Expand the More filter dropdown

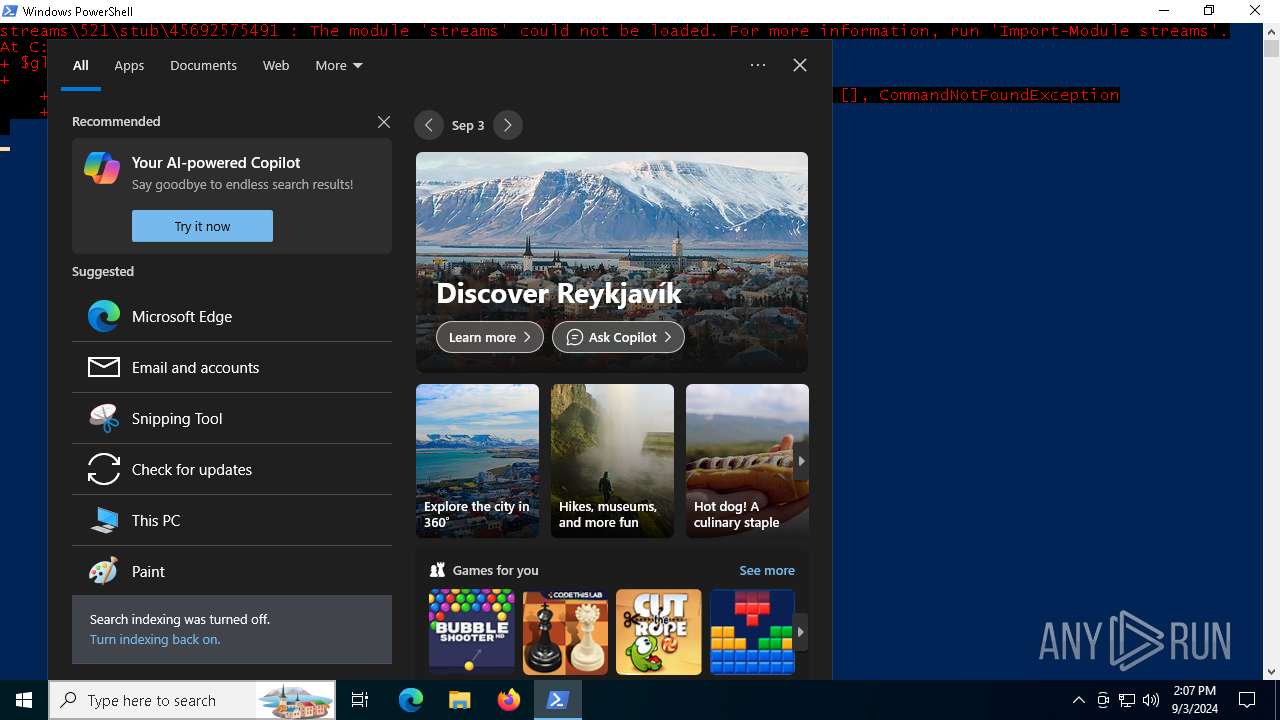tap(339, 65)
